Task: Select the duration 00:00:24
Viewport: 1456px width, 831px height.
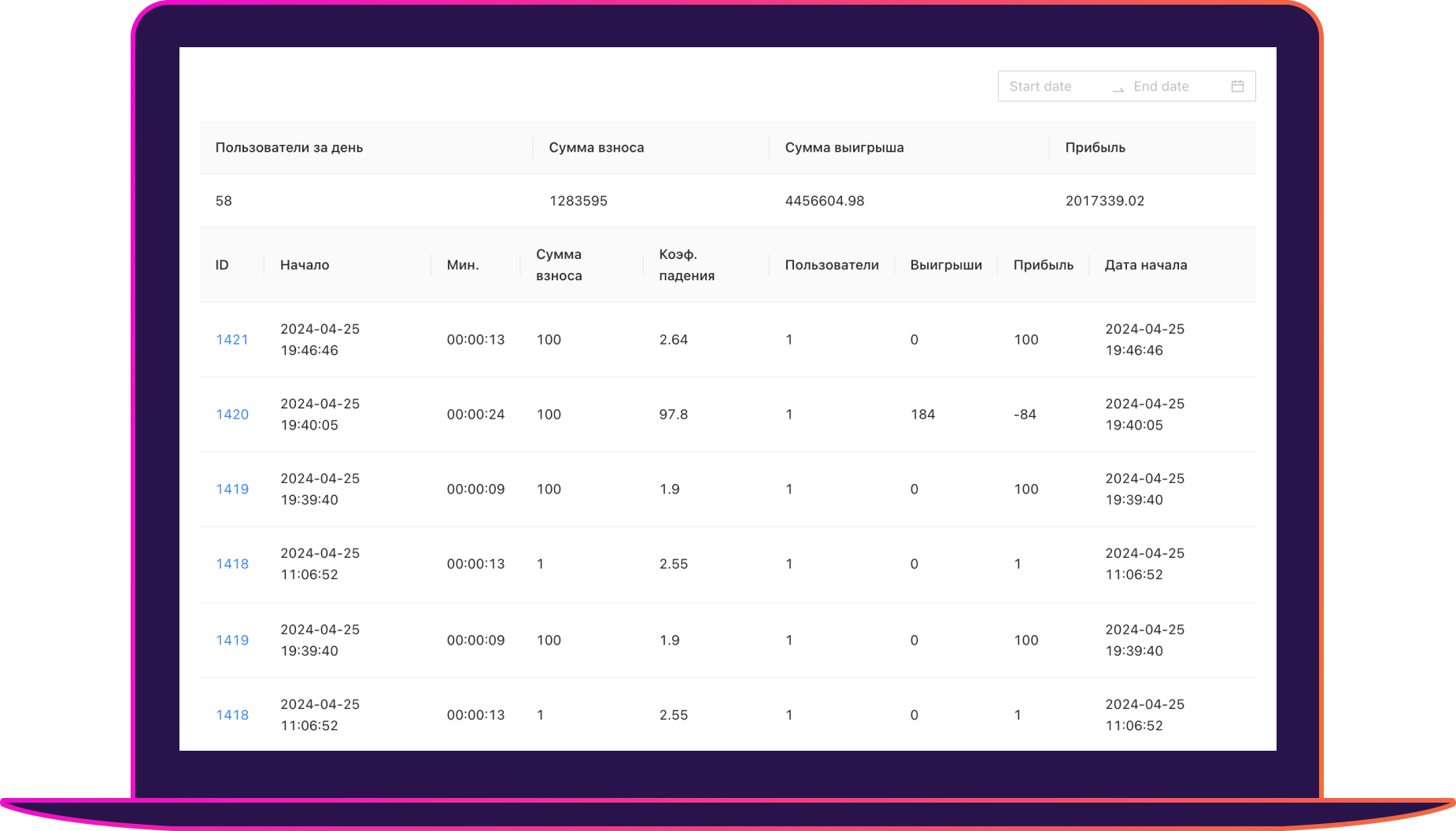Action: [476, 415]
